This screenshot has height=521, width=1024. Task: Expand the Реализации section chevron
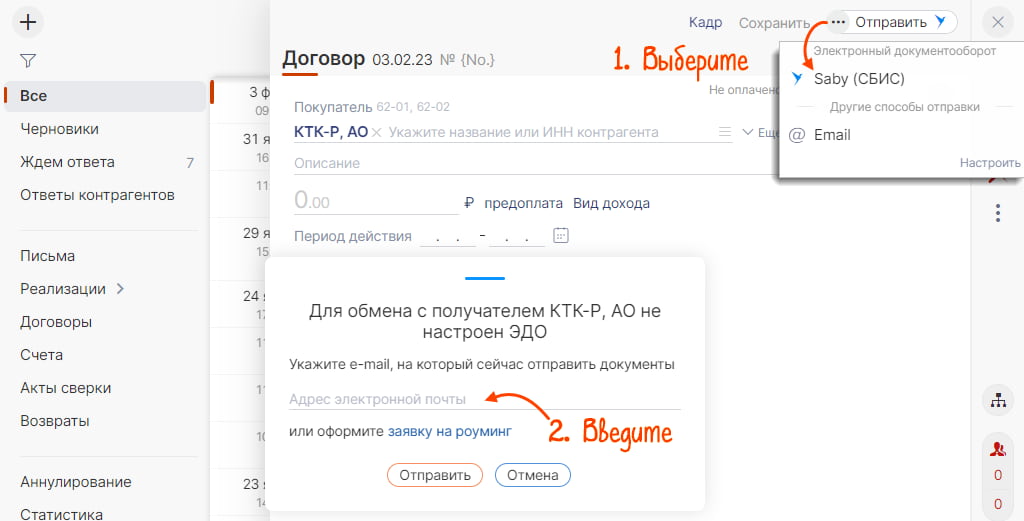coord(121,289)
